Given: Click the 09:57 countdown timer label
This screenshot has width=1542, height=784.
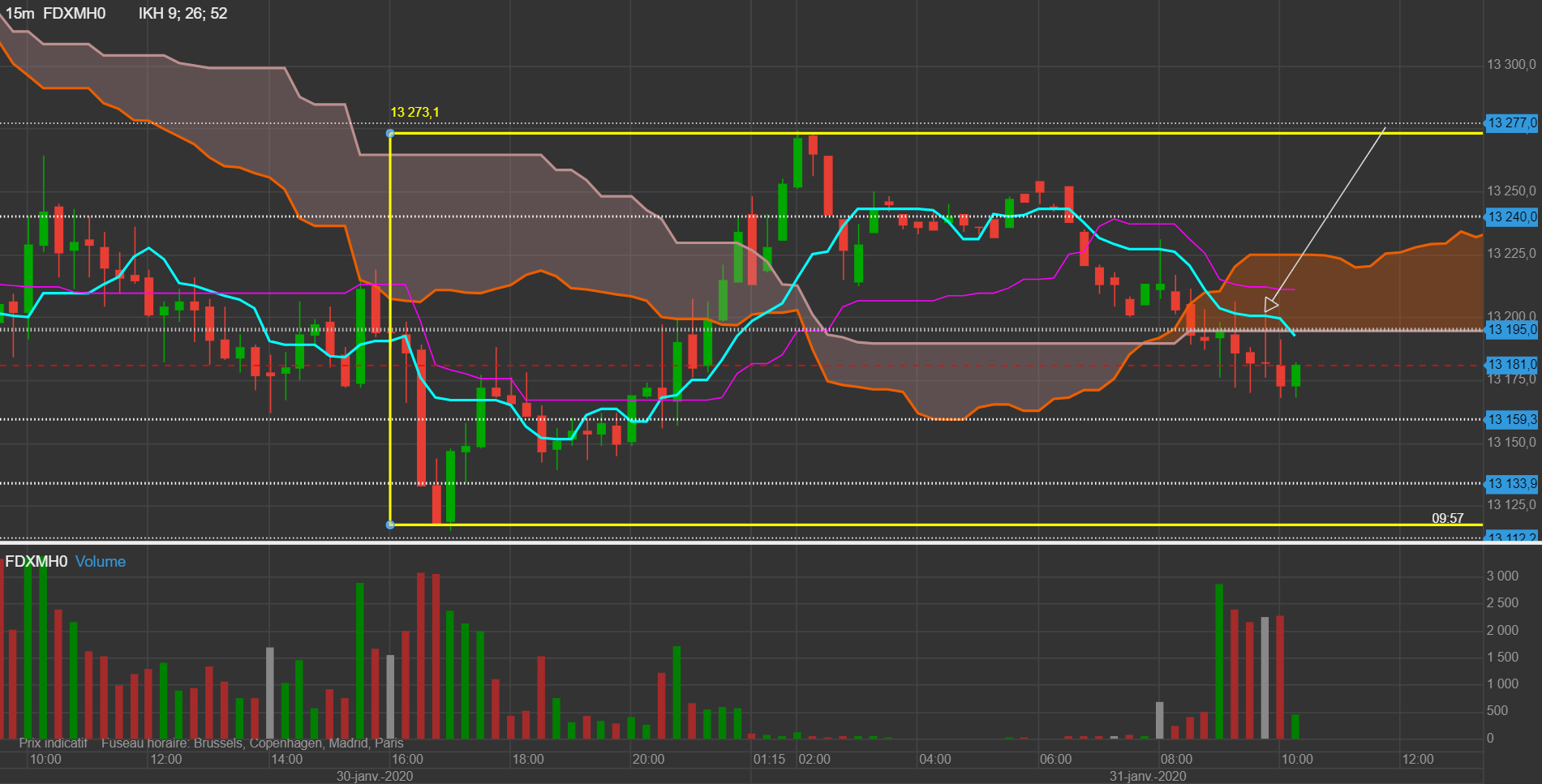Looking at the screenshot, I should [x=1448, y=519].
